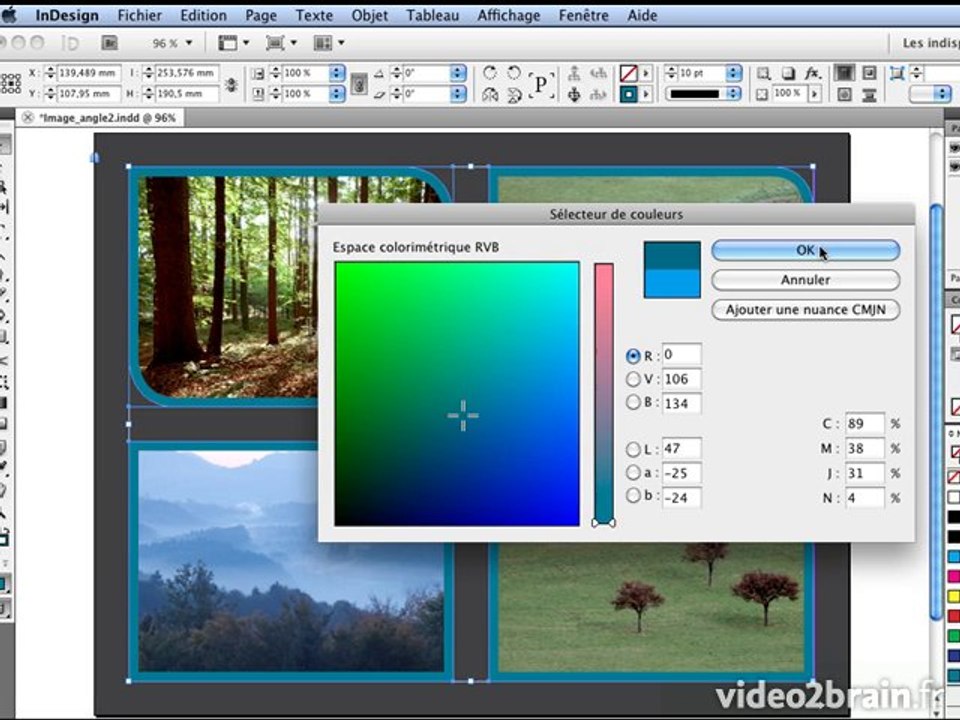960x720 pixels.
Task: Open Adobe Bridge from the toolbar
Action: click(110, 43)
